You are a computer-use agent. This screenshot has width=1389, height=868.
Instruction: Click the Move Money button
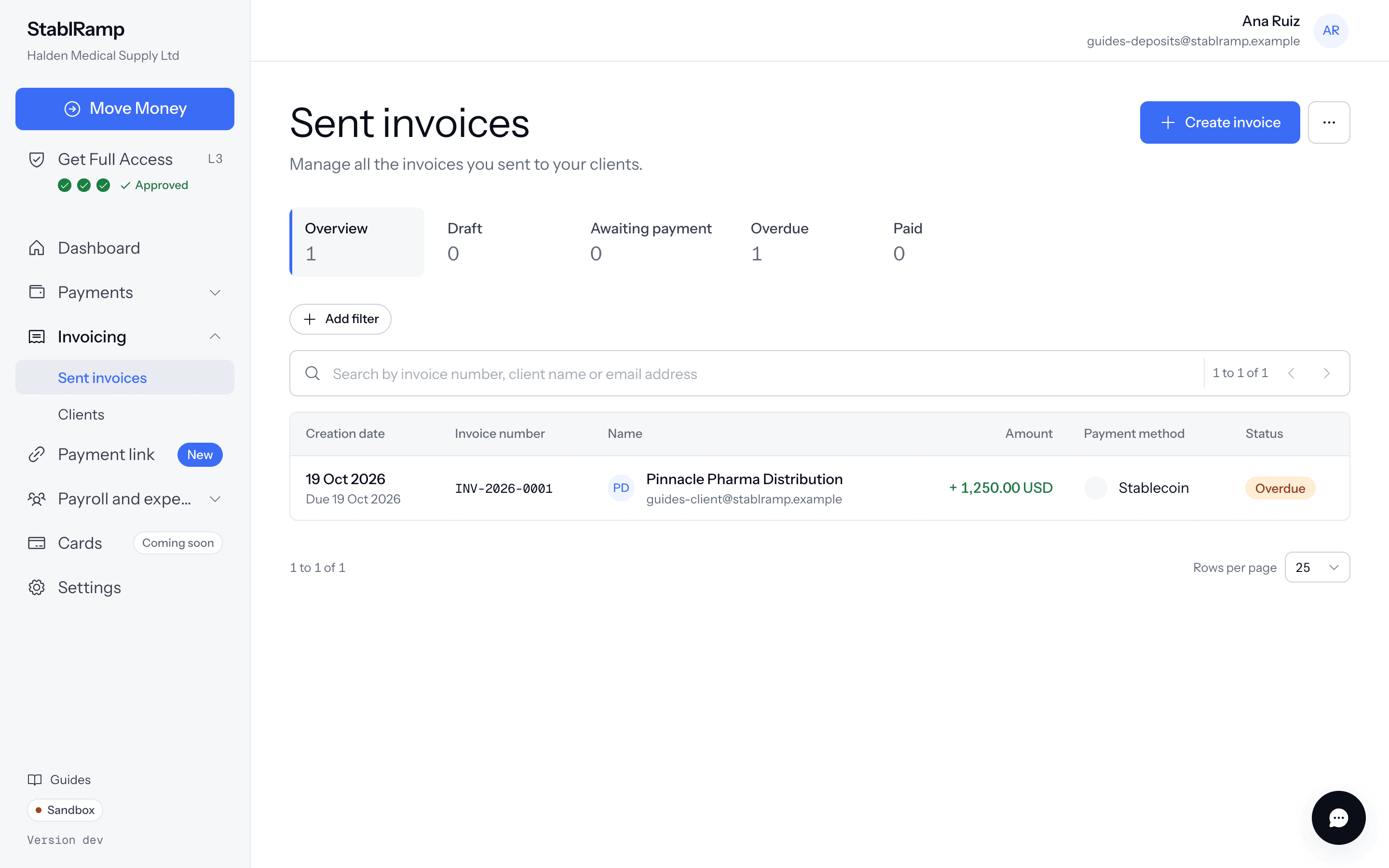[124, 108]
